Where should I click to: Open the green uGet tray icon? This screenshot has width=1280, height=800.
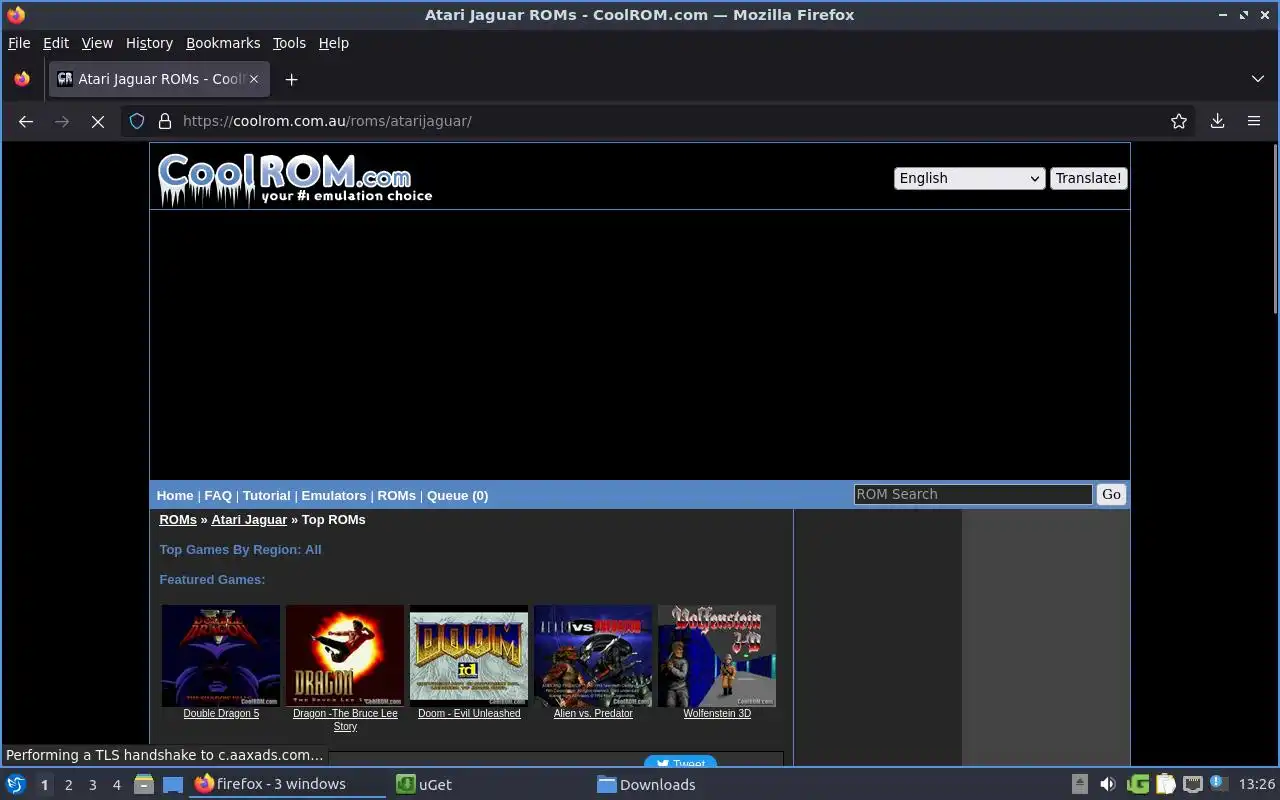point(1138,784)
